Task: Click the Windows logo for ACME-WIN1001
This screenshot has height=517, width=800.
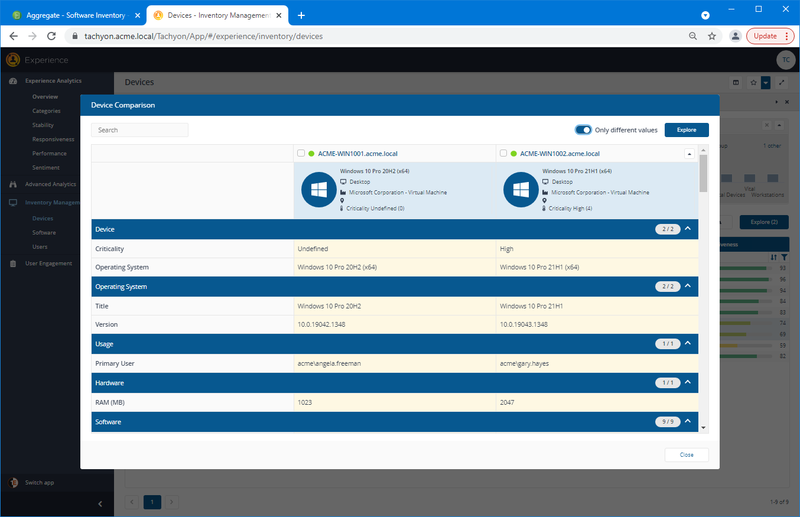Action: [319, 190]
